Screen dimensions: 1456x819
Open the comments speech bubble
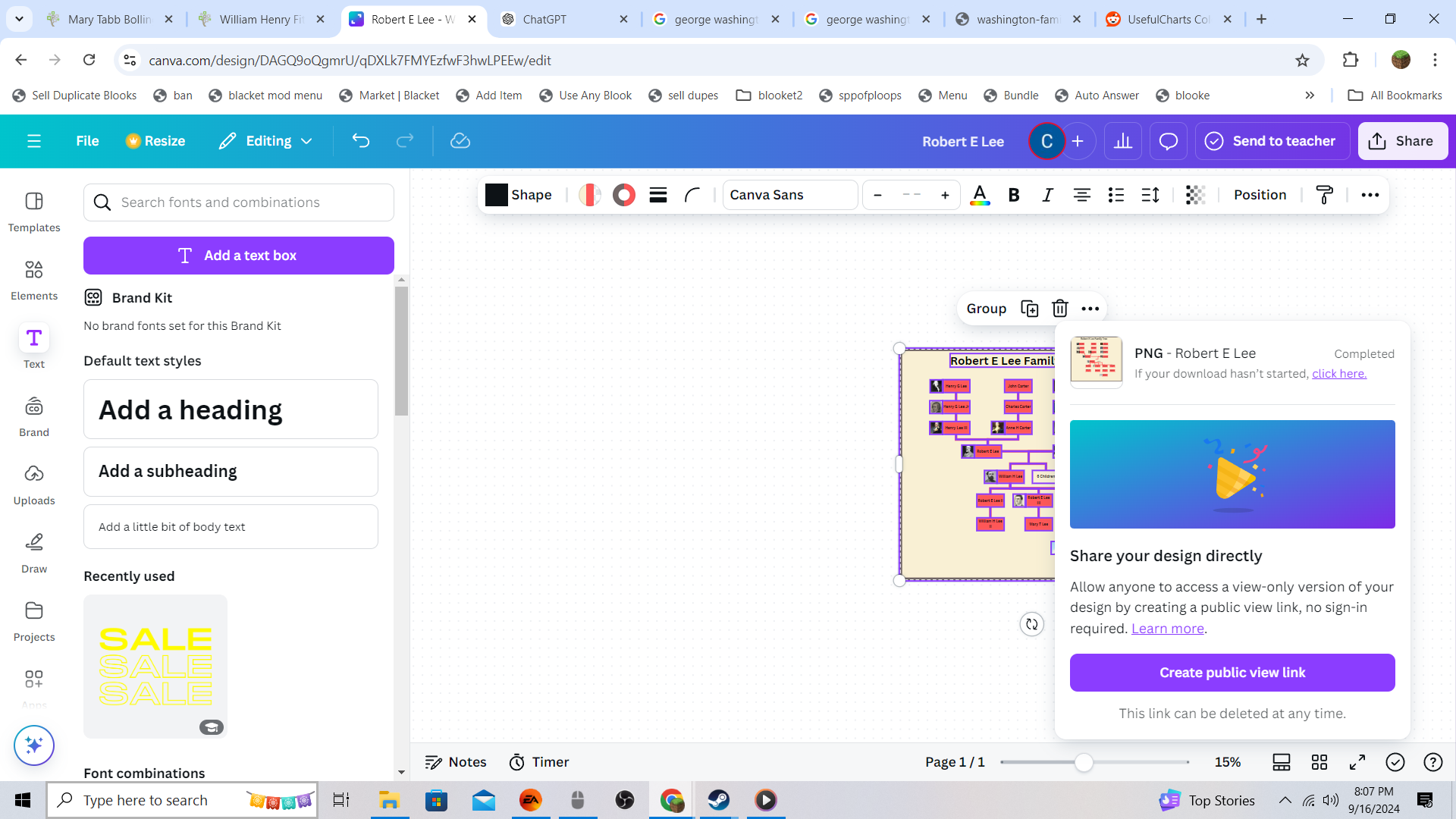(1169, 141)
